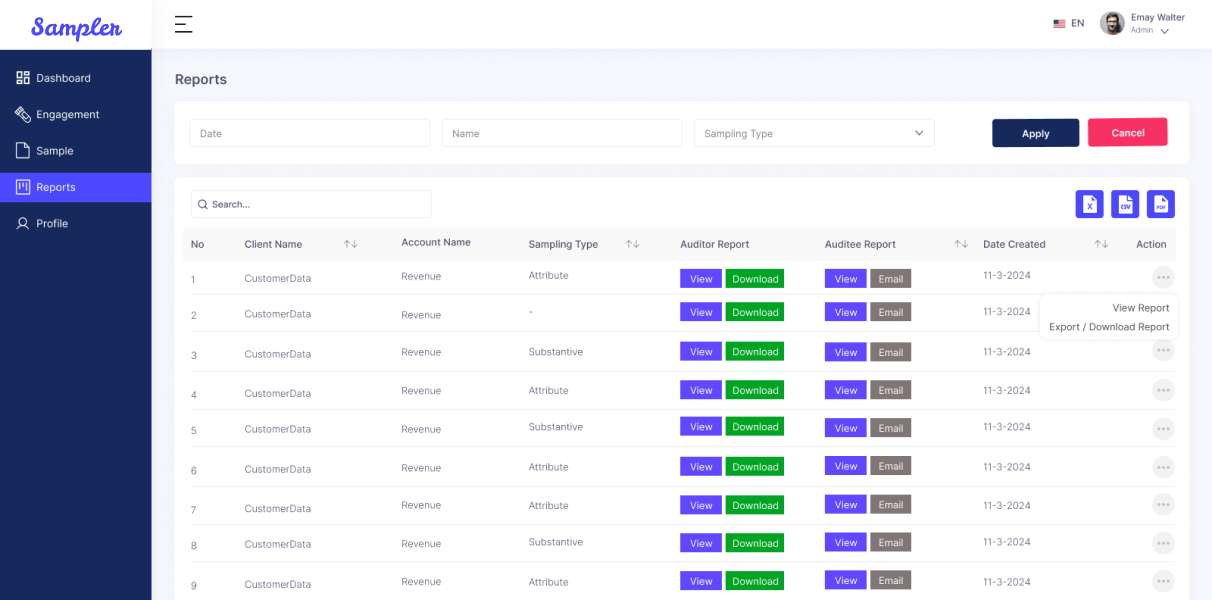This screenshot has width=1212, height=600.
Task: Click the red Cancel button
Action: [1127, 133]
